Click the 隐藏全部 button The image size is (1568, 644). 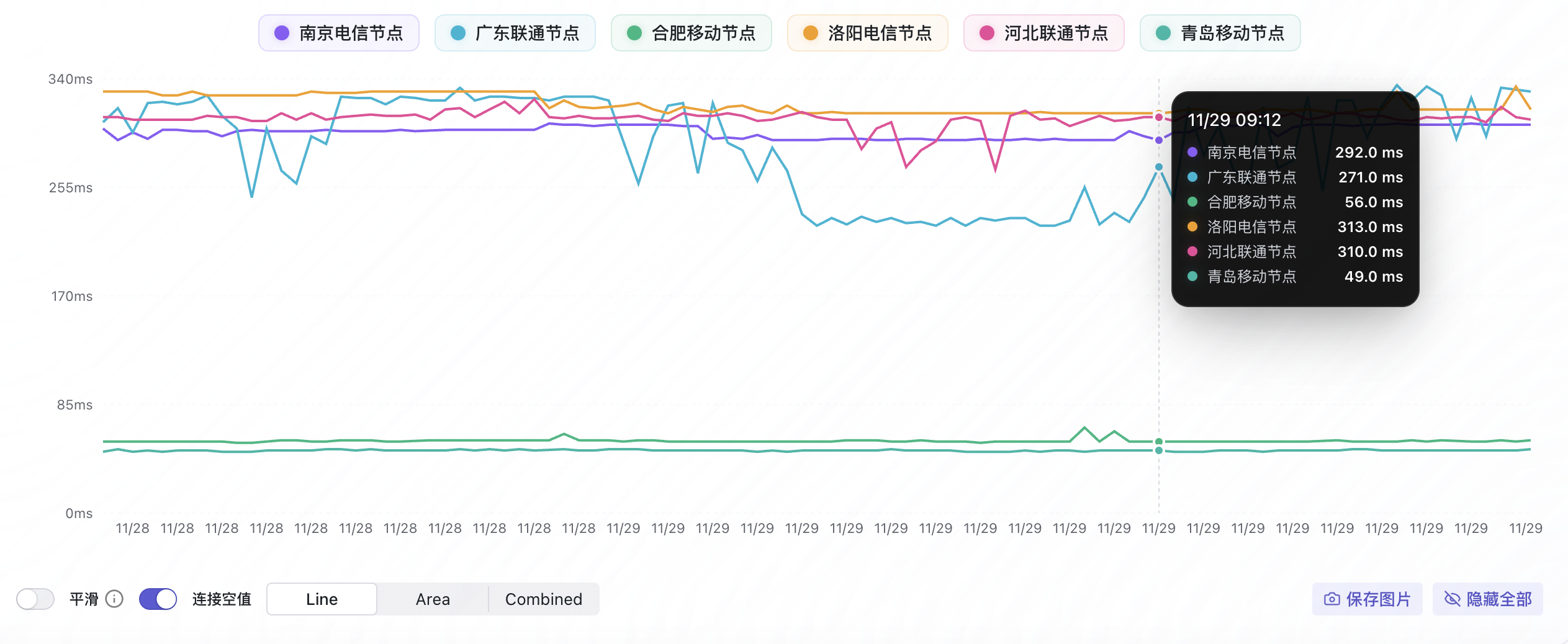[1488, 599]
